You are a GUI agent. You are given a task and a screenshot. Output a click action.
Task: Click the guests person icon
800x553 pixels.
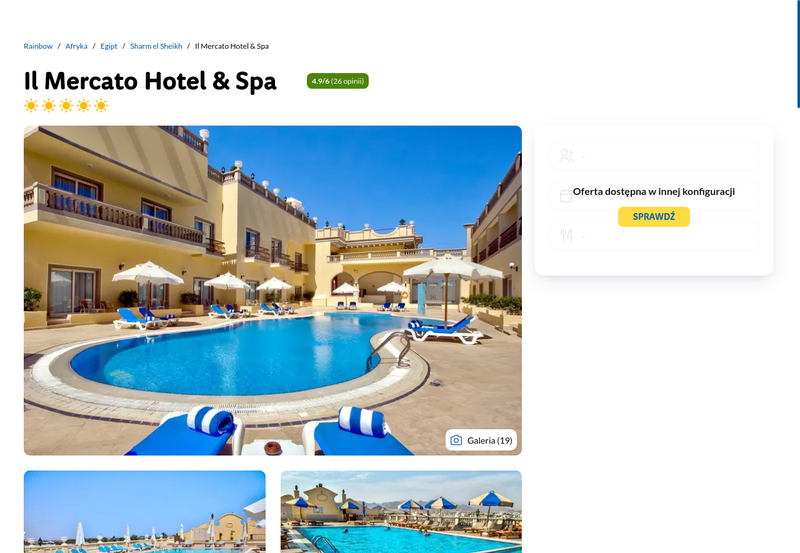coord(566,156)
